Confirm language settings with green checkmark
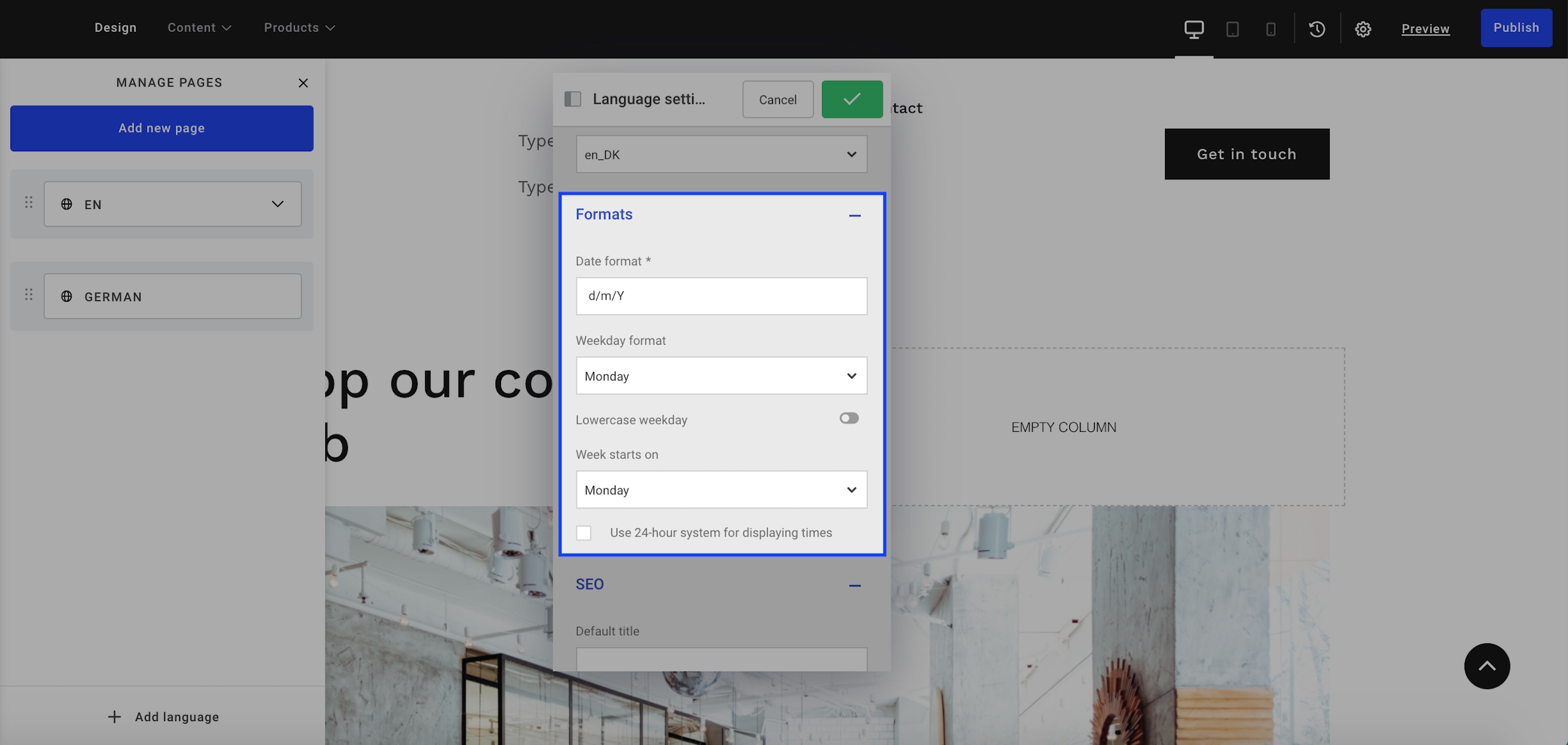1568x745 pixels. tap(852, 99)
